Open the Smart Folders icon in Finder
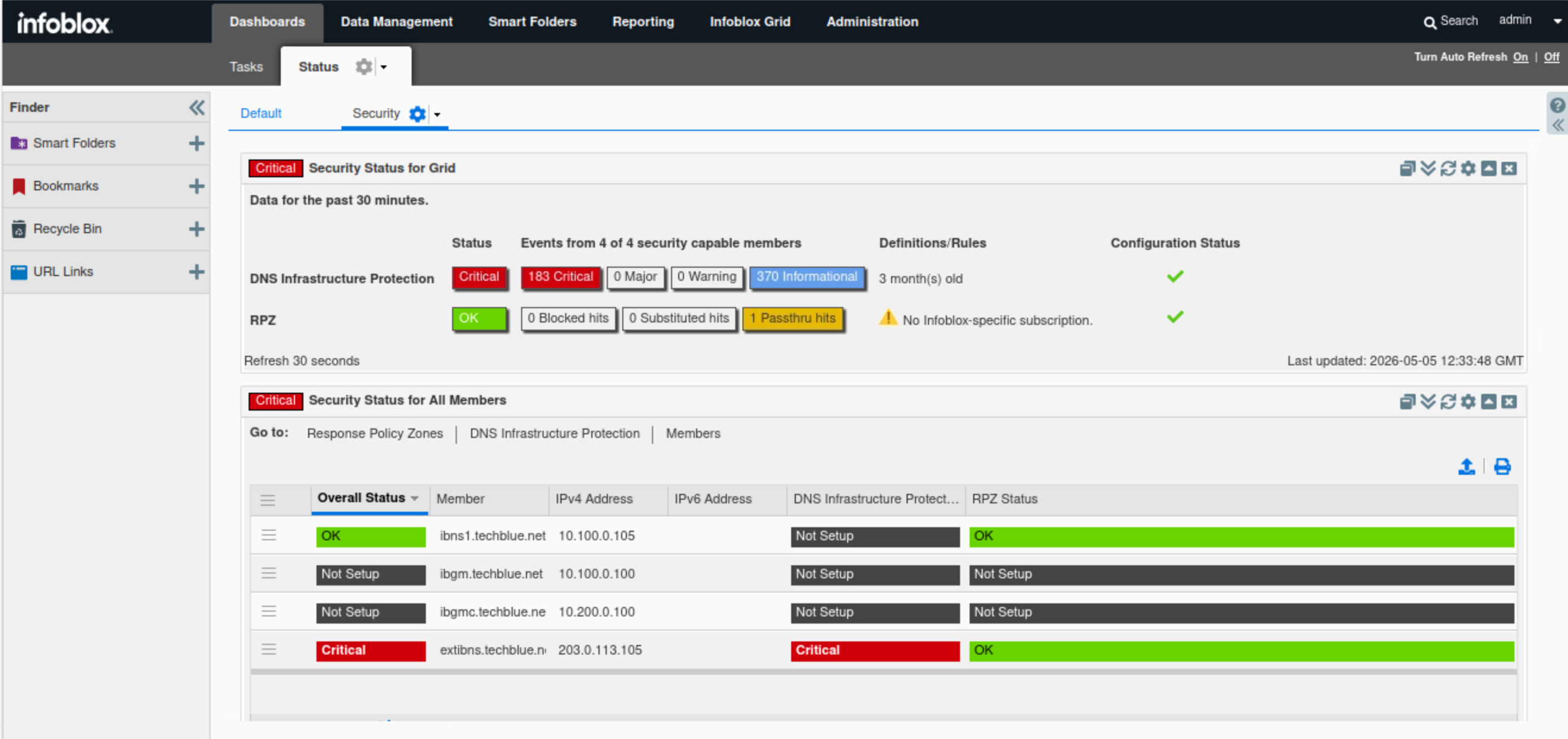The width and height of the screenshot is (1568, 739). [19, 143]
